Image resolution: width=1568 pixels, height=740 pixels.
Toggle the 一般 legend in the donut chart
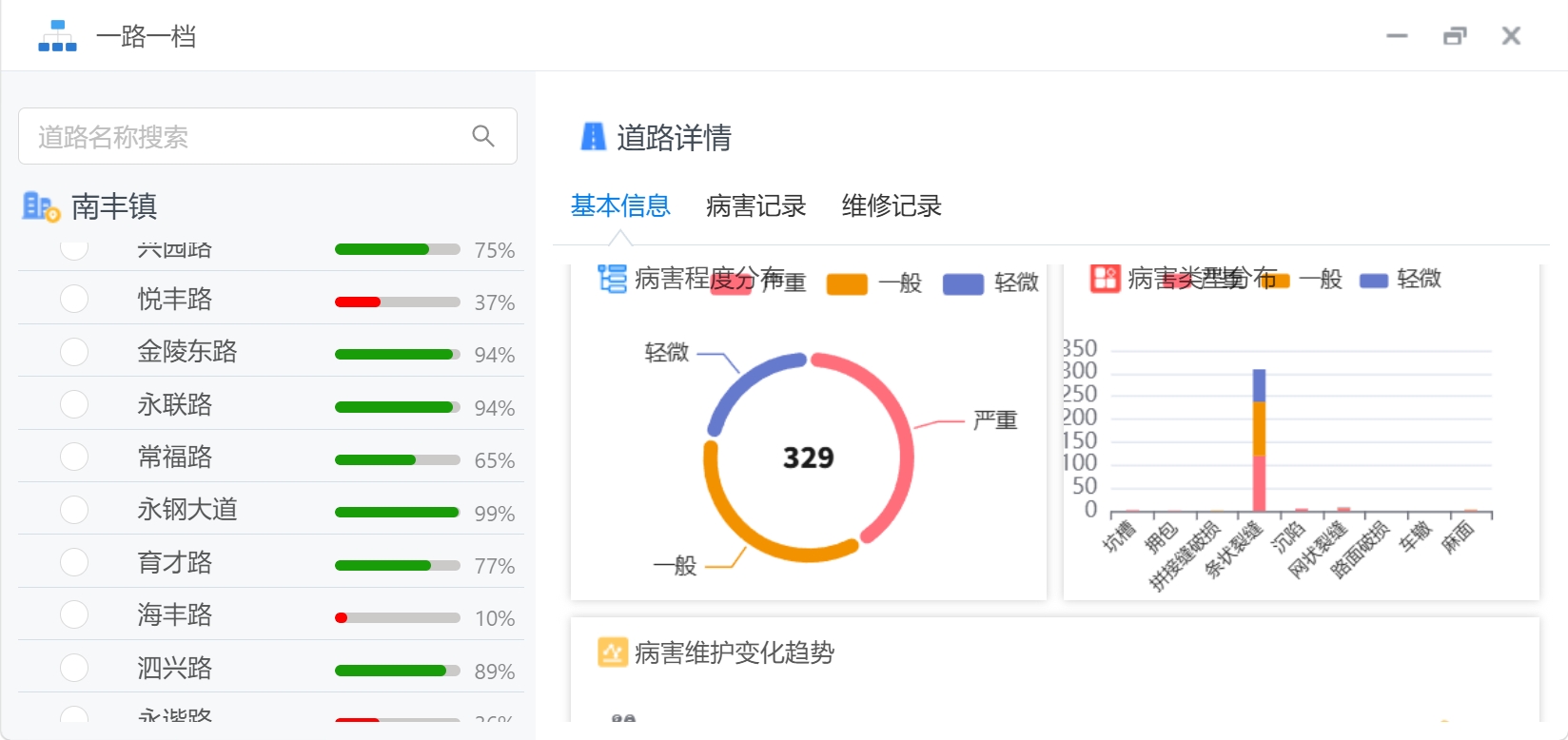coord(874,282)
